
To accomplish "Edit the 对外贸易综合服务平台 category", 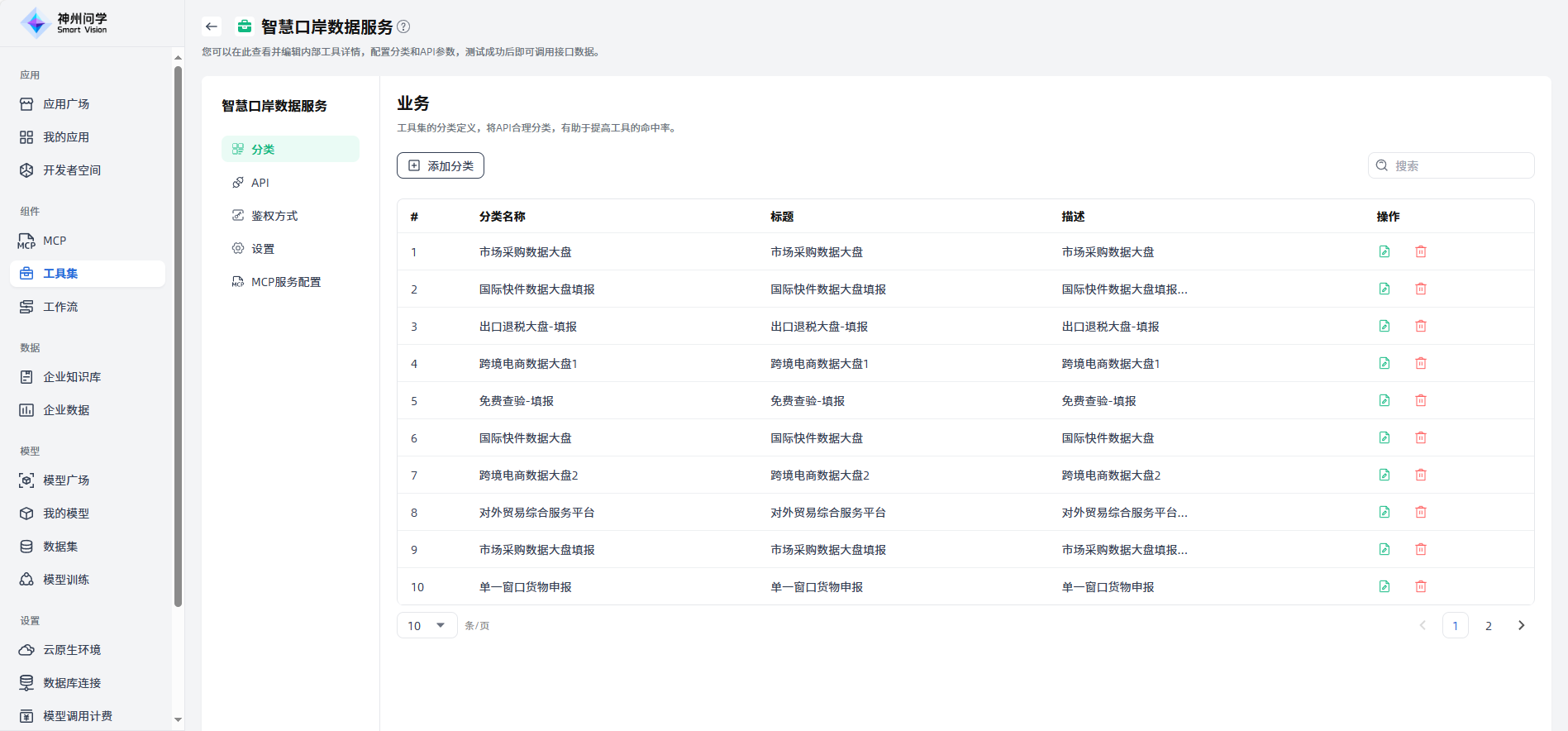I will (1385, 512).
